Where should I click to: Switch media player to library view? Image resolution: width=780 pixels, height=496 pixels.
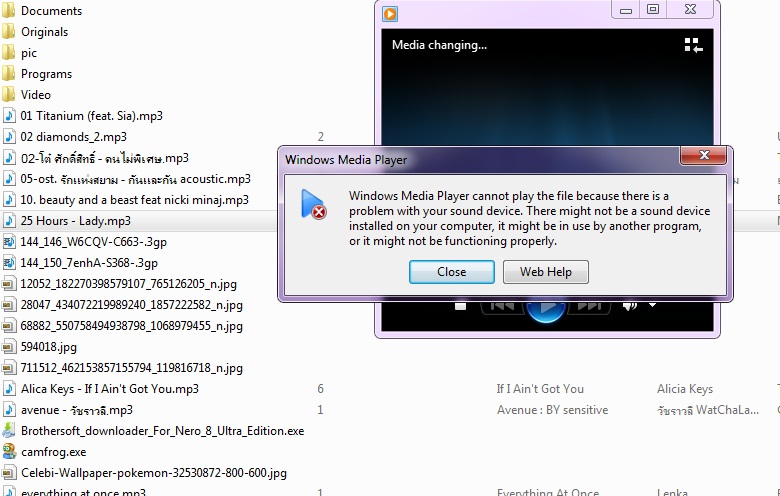pos(693,45)
